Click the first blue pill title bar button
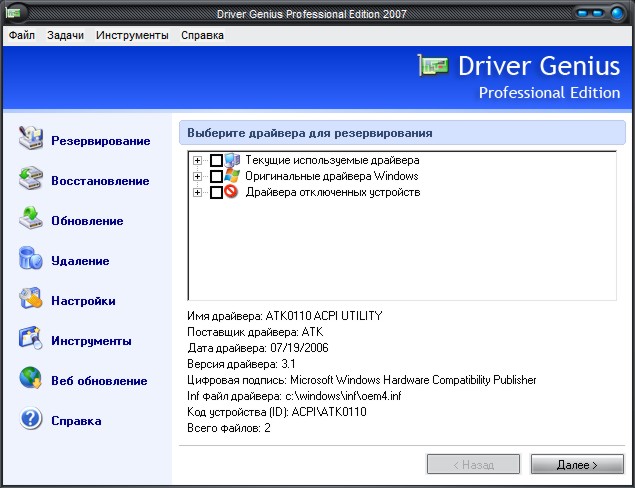 [x=583, y=13]
